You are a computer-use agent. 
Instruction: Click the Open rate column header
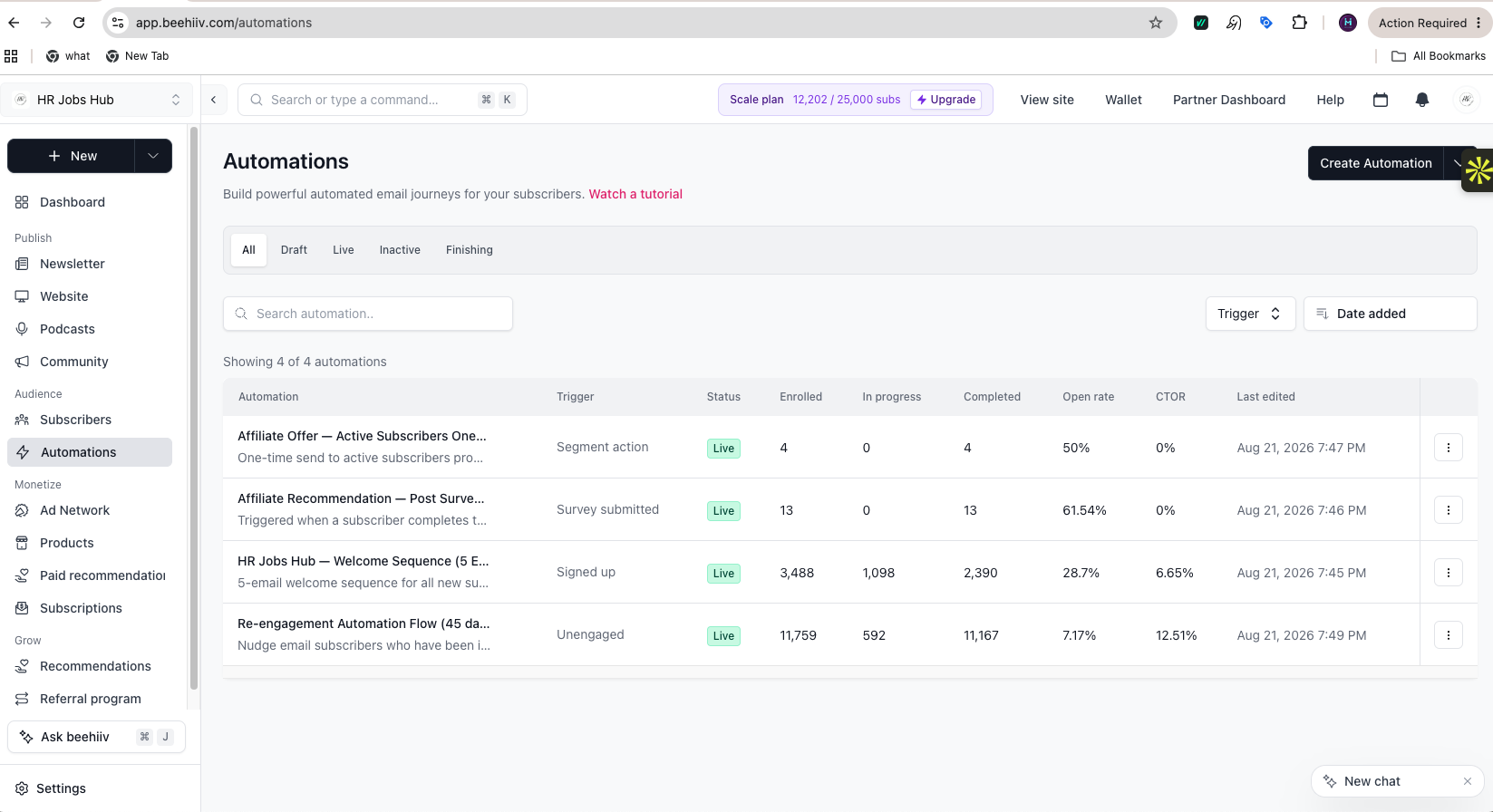1088,397
